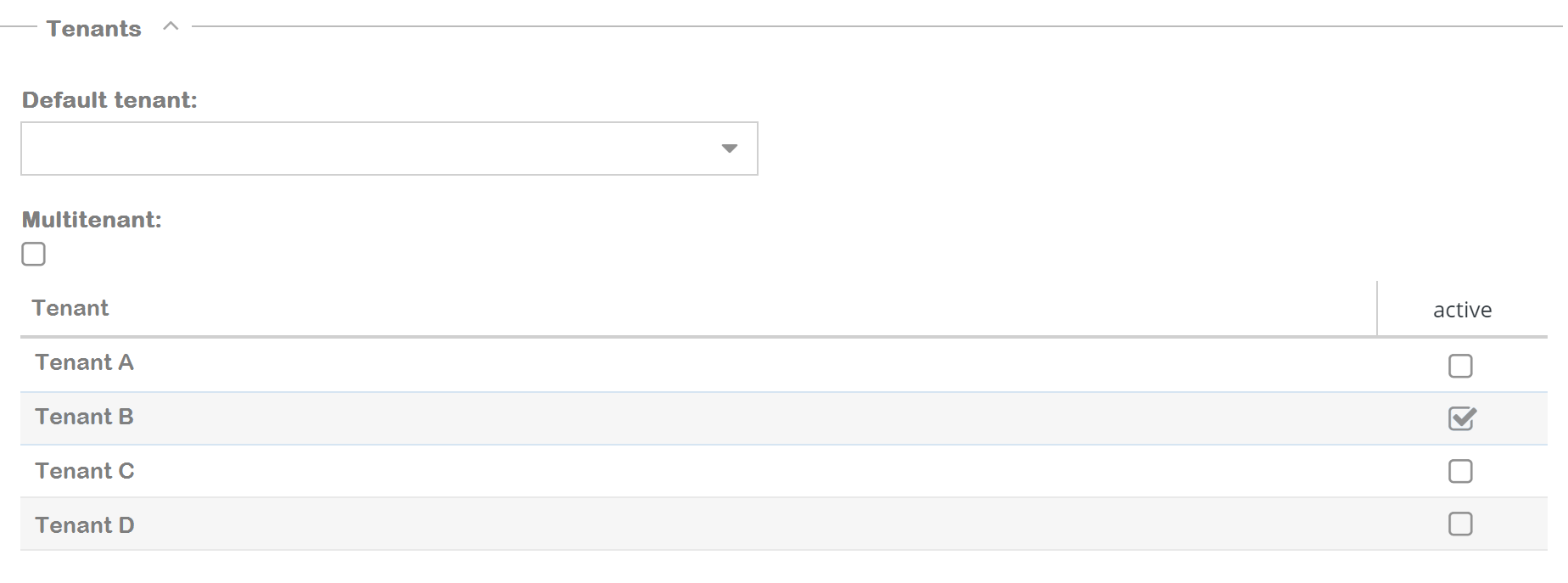This screenshot has width=1568, height=583.
Task: Choose the Tenant D row name
Action: [x=84, y=525]
